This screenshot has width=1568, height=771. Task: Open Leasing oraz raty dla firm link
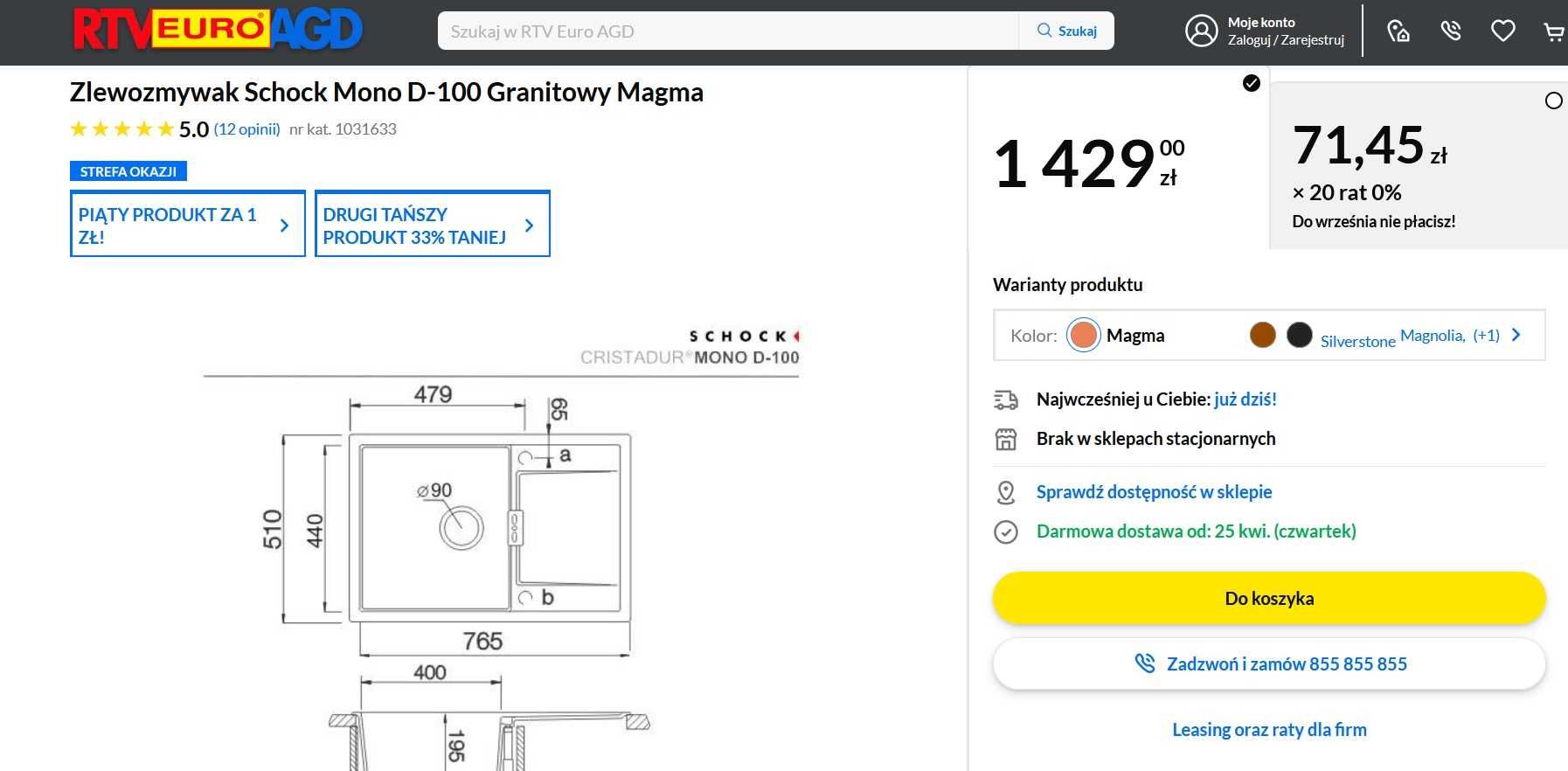point(1269,730)
